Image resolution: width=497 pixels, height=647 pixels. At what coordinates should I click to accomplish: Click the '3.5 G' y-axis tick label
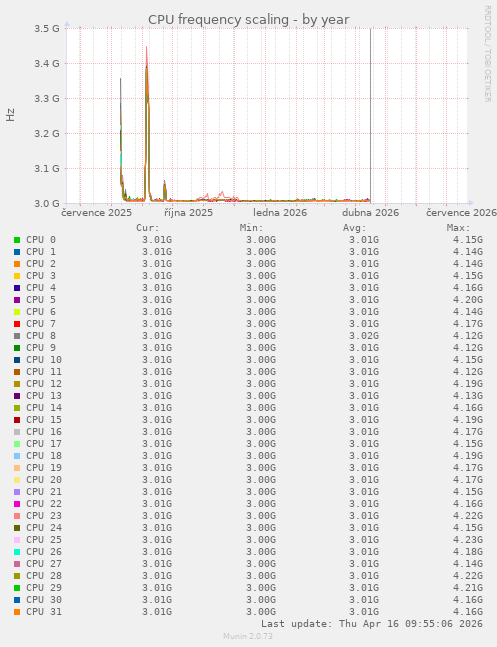coord(47,28)
